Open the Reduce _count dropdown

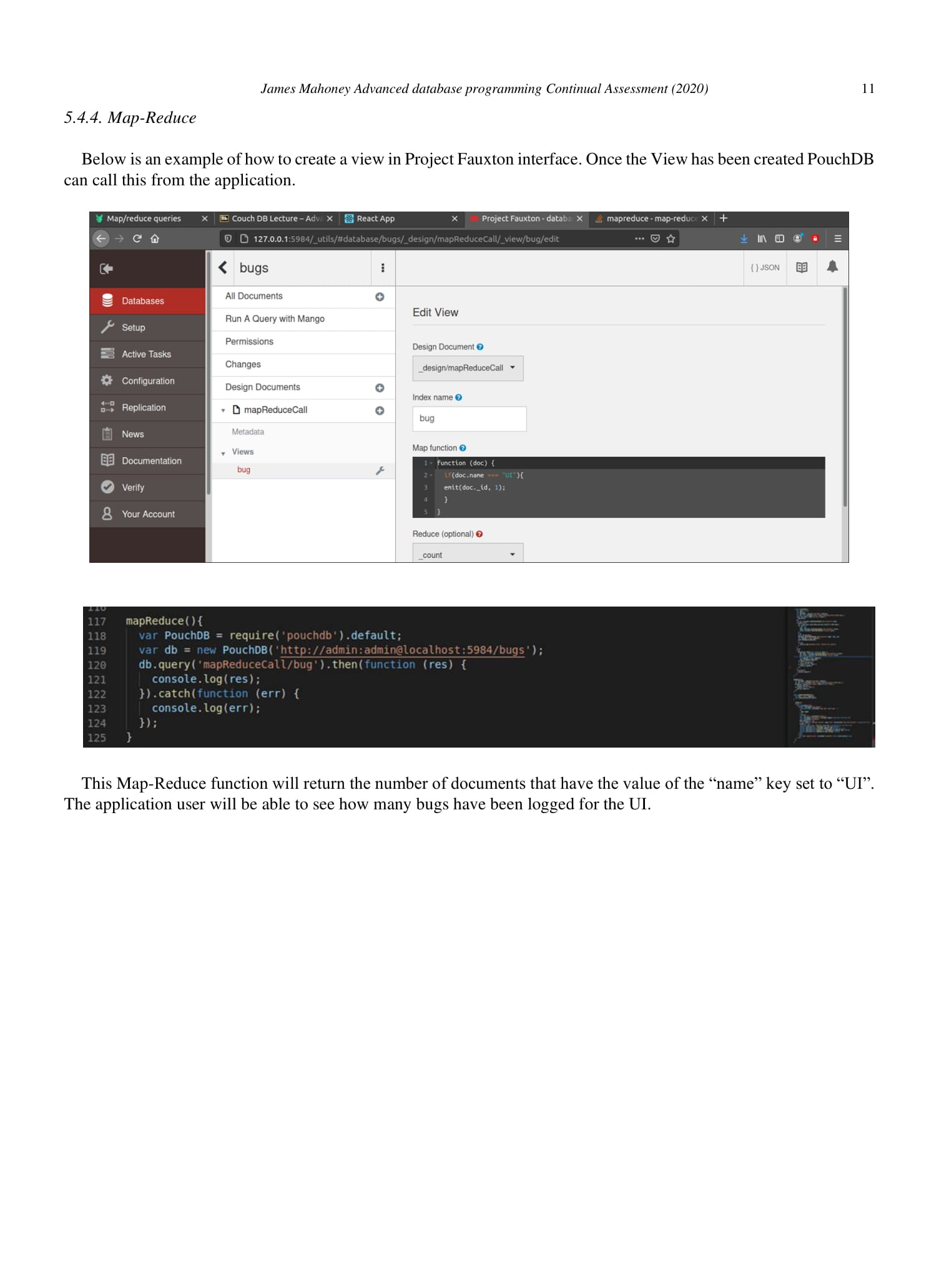(x=468, y=554)
